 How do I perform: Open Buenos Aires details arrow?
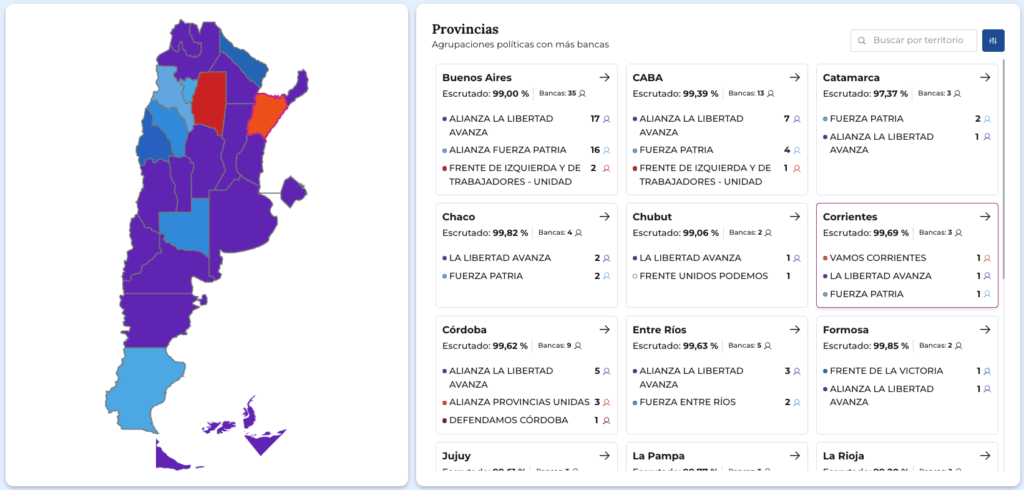coord(604,77)
